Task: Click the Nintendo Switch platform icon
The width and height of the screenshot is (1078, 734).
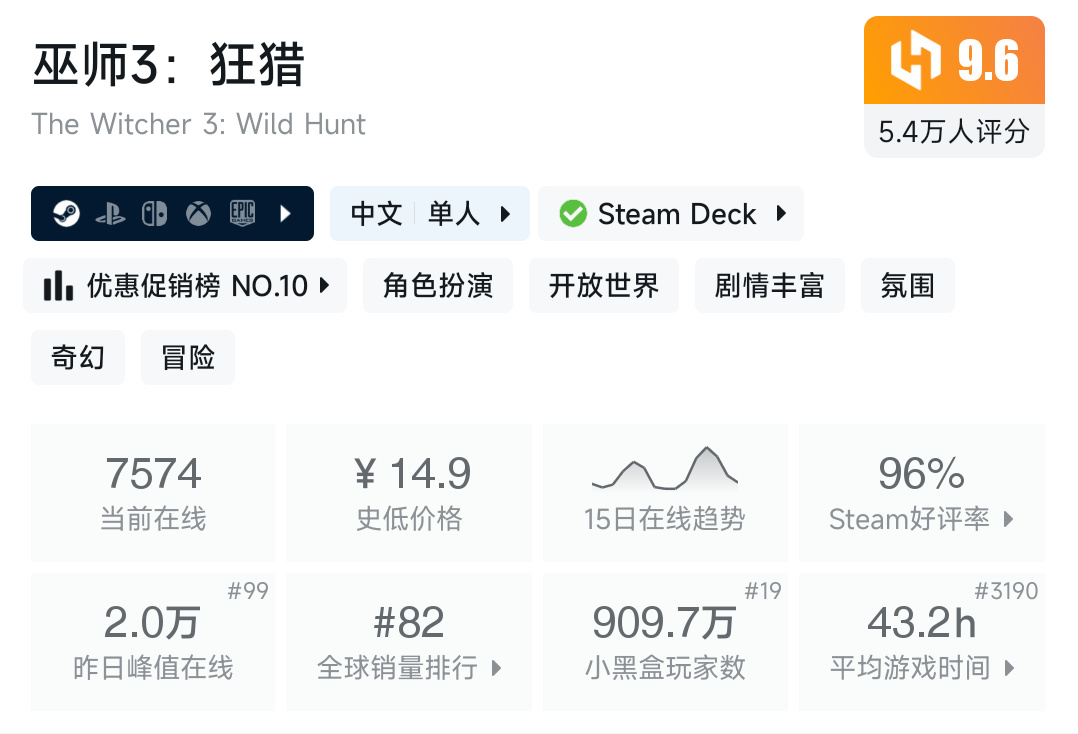Action: coord(154,213)
